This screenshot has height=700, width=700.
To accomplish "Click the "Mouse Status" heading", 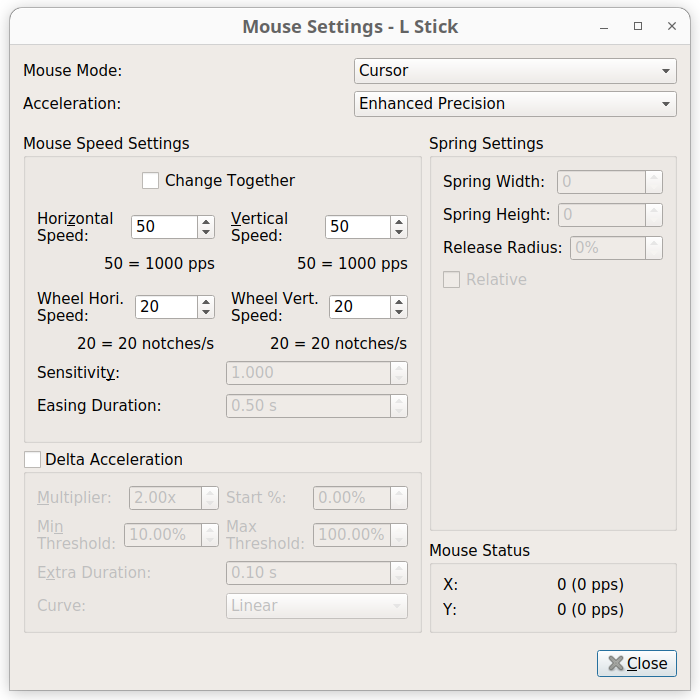I will pos(479,550).
